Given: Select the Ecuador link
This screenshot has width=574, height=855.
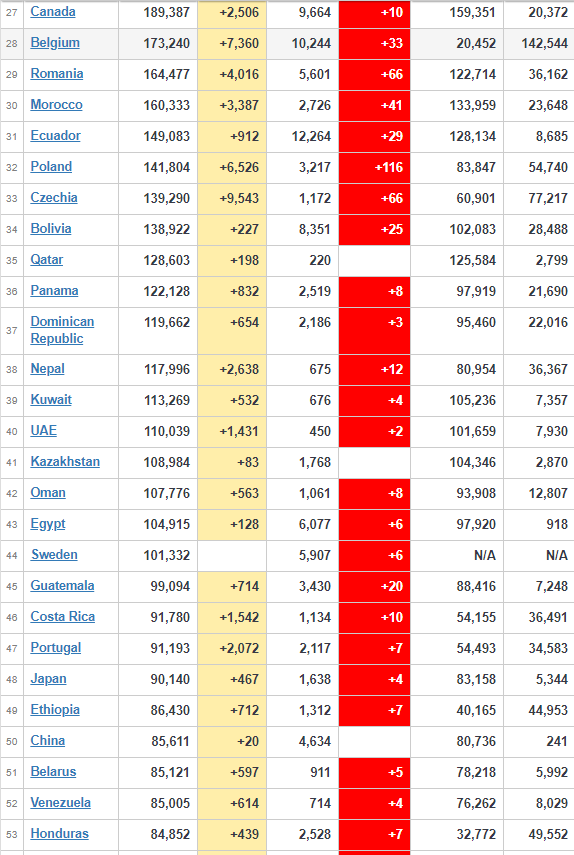Looking at the screenshot, I should (56, 136).
